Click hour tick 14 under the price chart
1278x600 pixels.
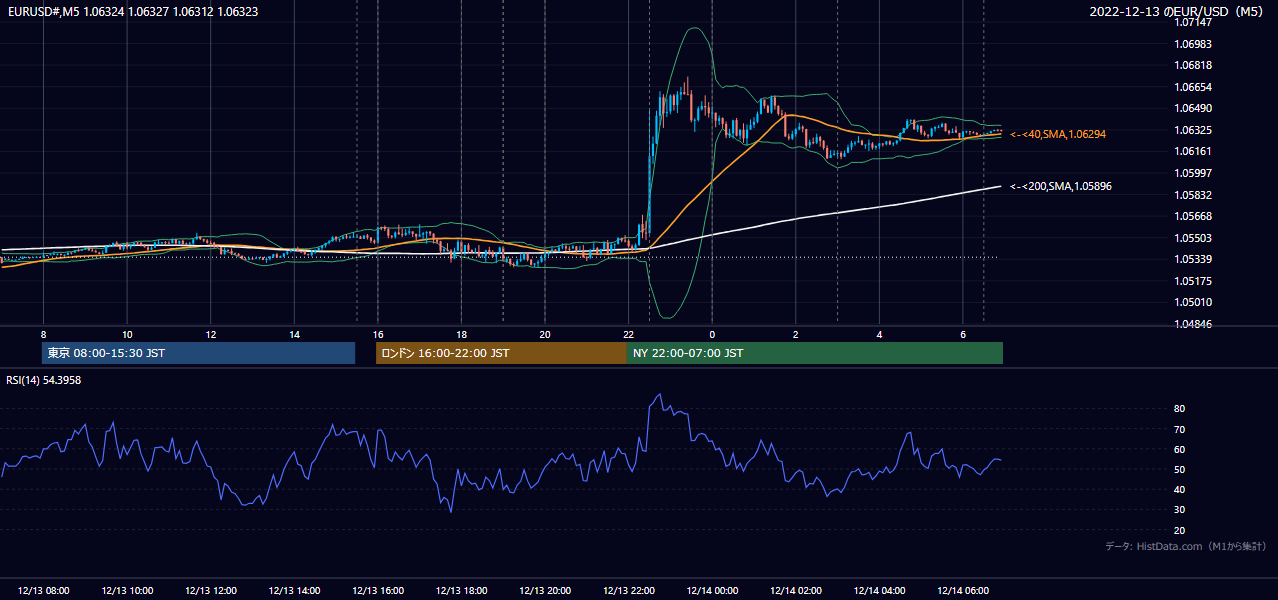pos(294,334)
